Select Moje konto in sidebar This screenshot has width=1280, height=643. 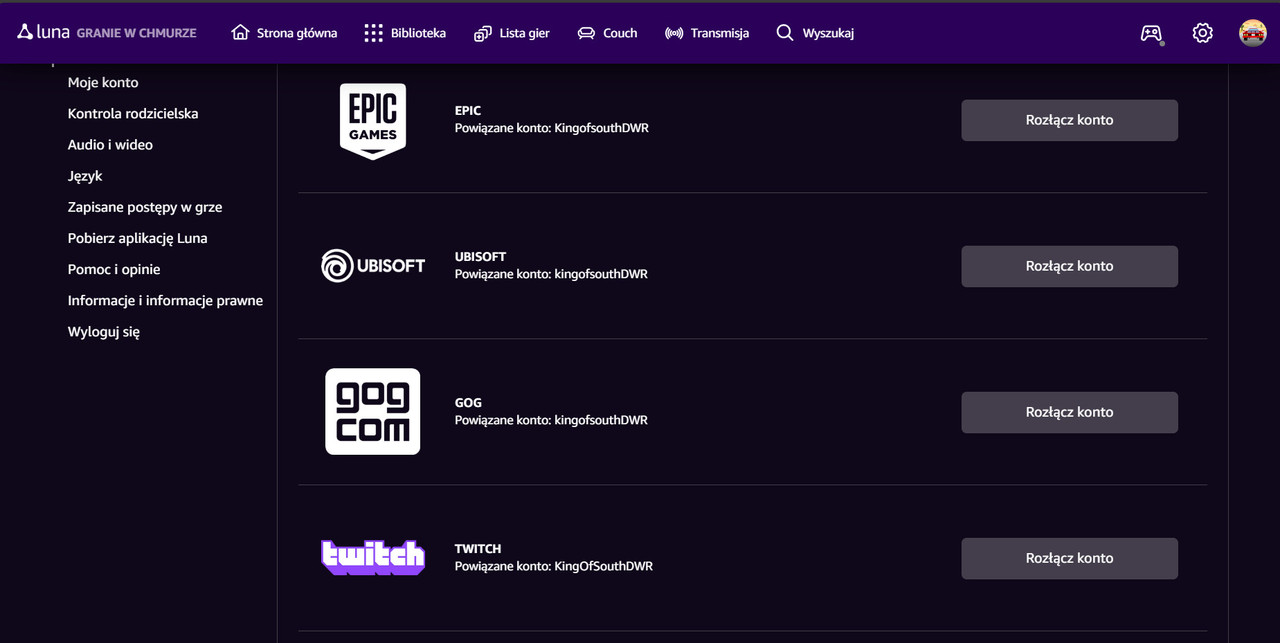point(103,83)
